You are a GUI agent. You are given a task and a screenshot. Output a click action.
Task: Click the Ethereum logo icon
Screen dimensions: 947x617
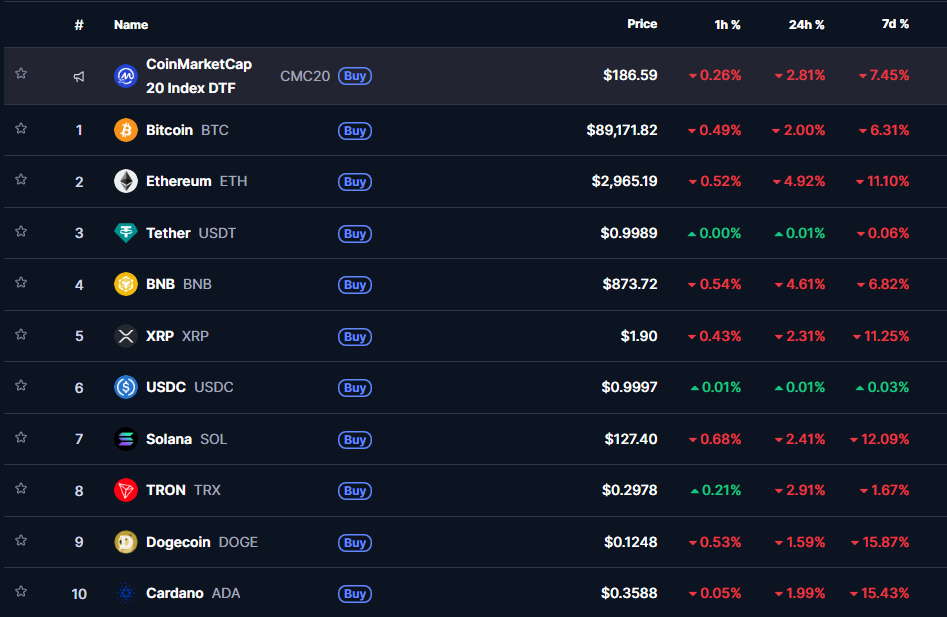(x=126, y=181)
